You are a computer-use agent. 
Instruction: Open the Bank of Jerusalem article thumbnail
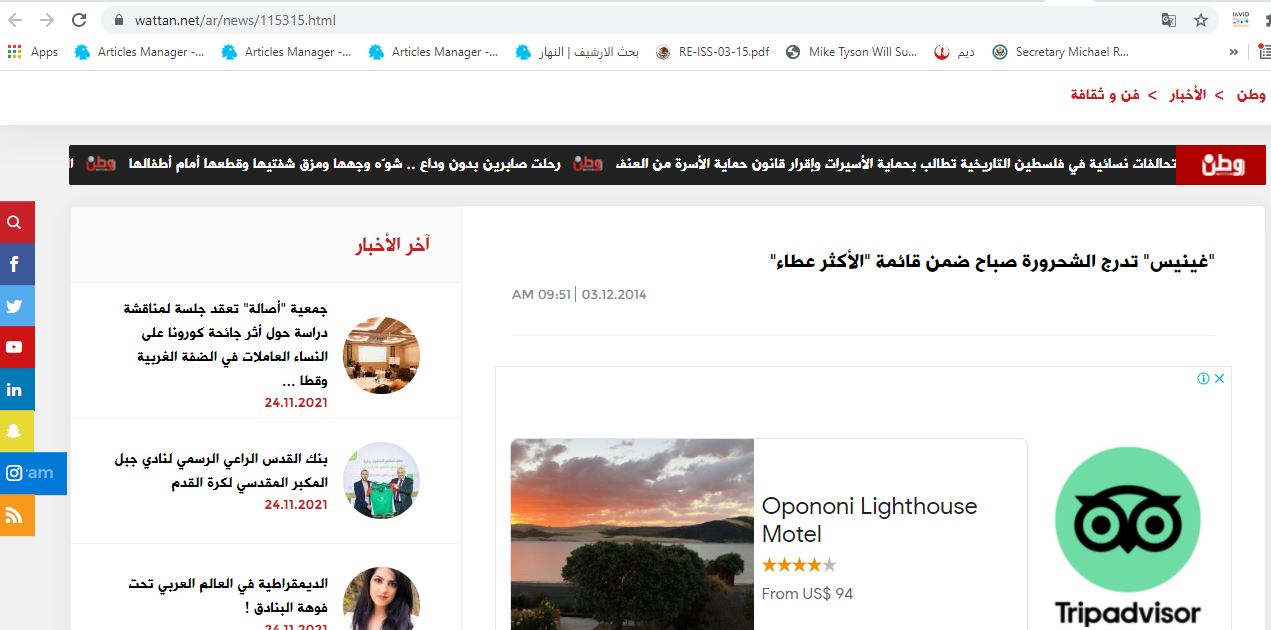point(381,480)
